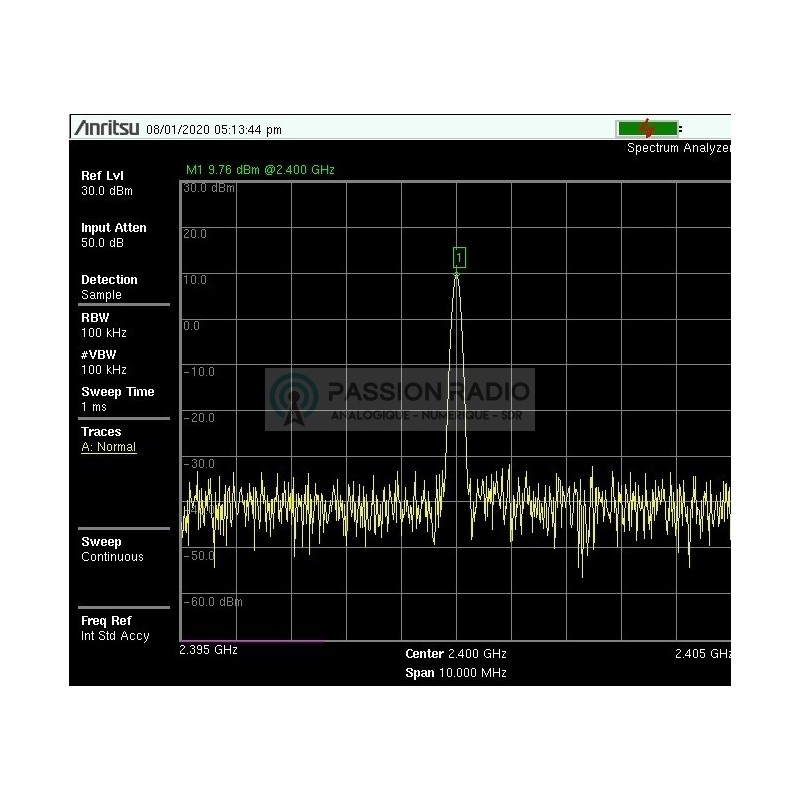Click the 20.0 grid scale label

pyautogui.click(x=195, y=234)
